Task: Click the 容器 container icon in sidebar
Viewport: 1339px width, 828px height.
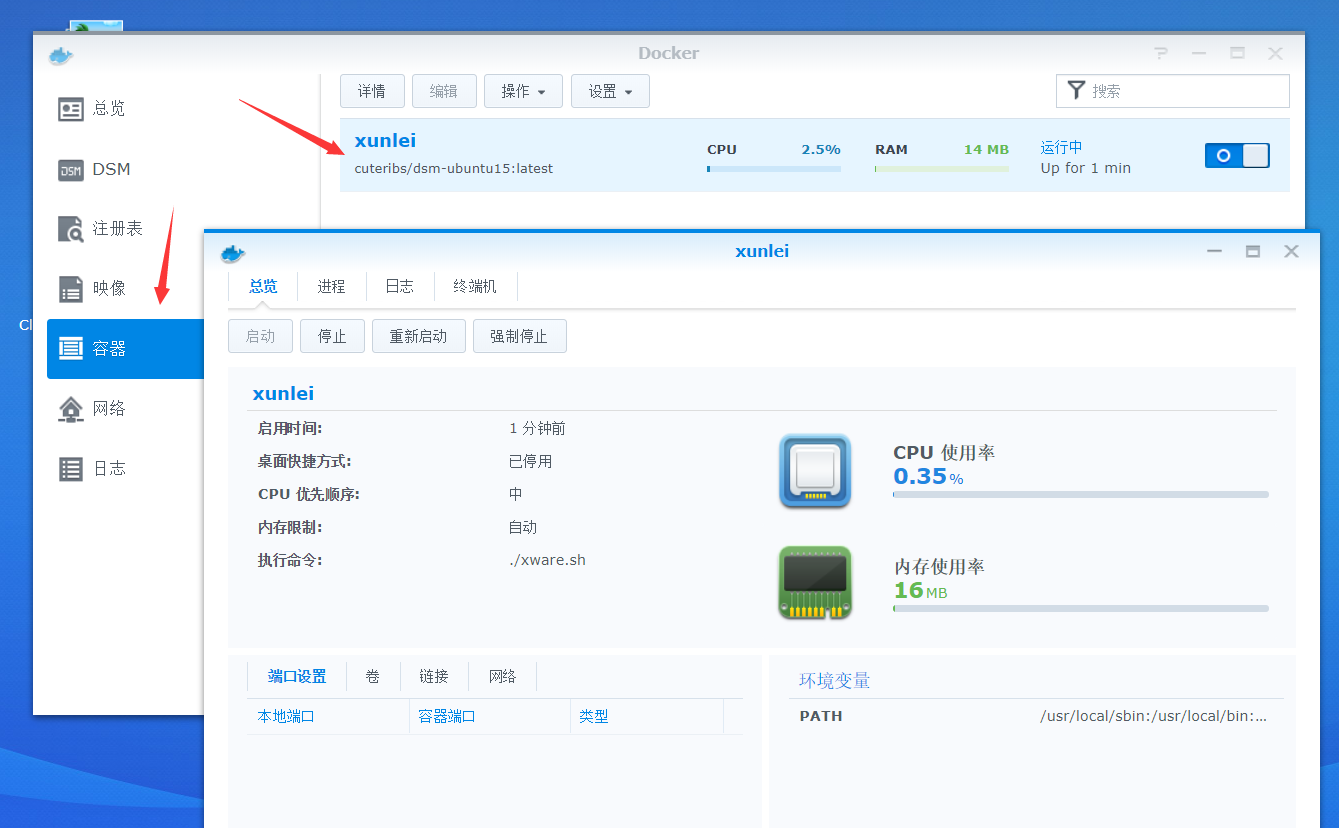Action: [x=71, y=349]
